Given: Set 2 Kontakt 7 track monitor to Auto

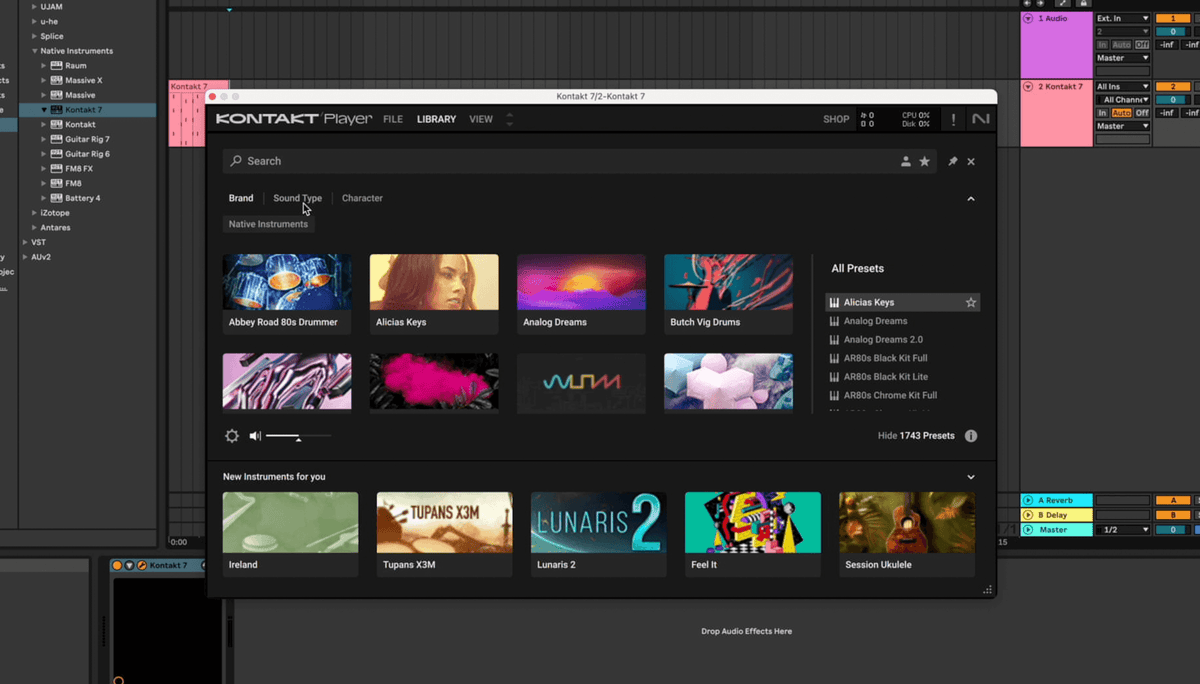Looking at the screenshot, I should click(1122, 113).
